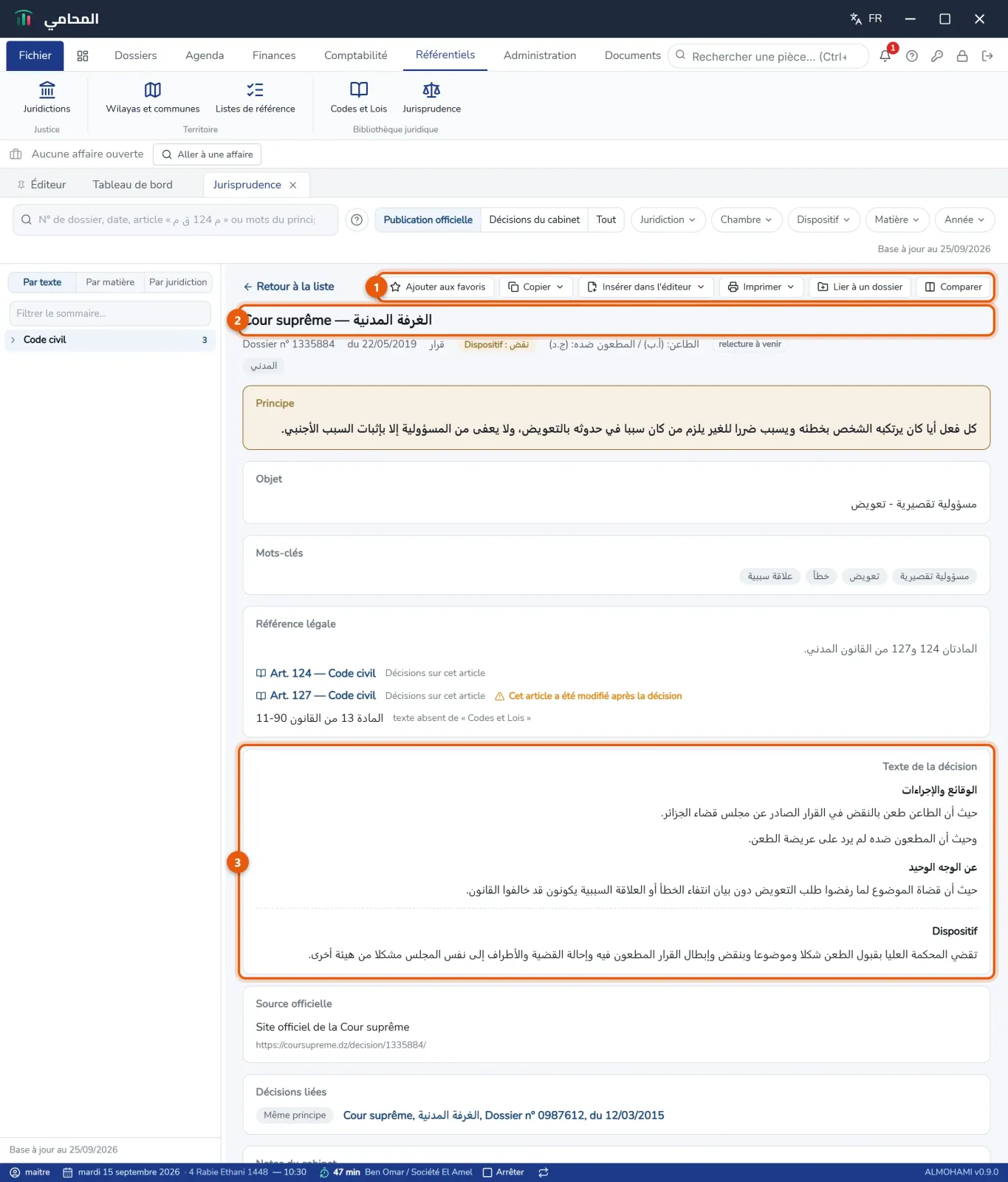
Task: Open Codes et Lois library
Action: 359,98
